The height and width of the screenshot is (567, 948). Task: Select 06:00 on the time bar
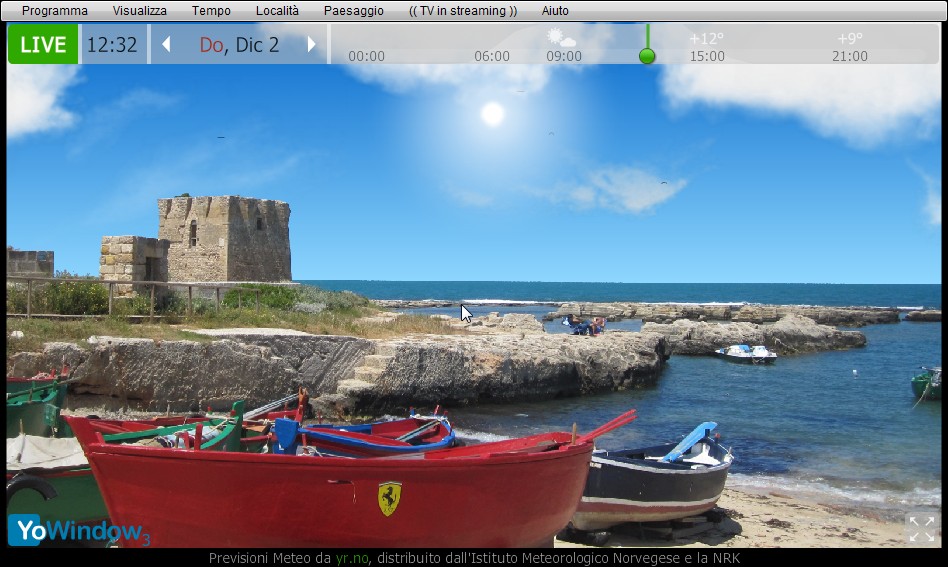pyautogui.click(x=491, y=56)
